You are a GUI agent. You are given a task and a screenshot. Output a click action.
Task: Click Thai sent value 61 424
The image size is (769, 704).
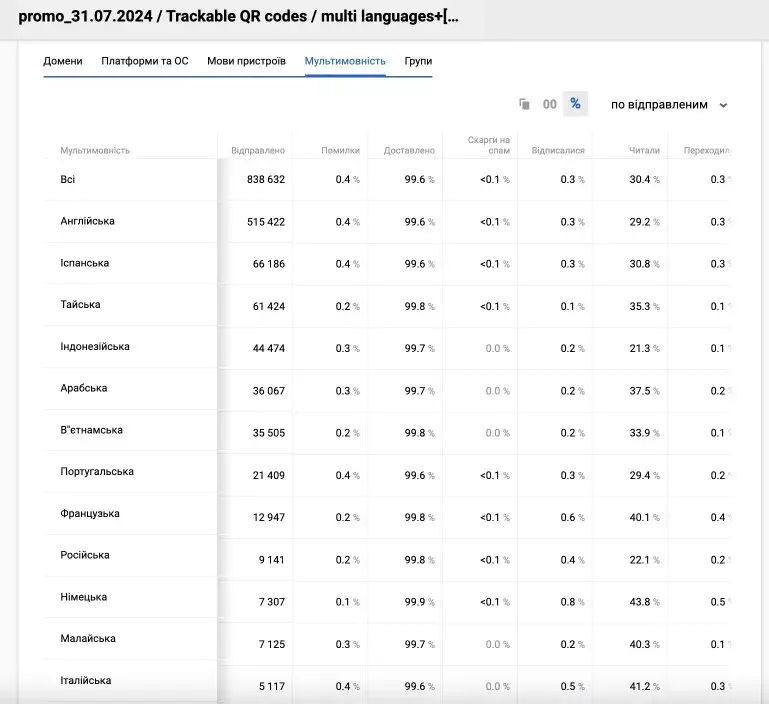269,306
